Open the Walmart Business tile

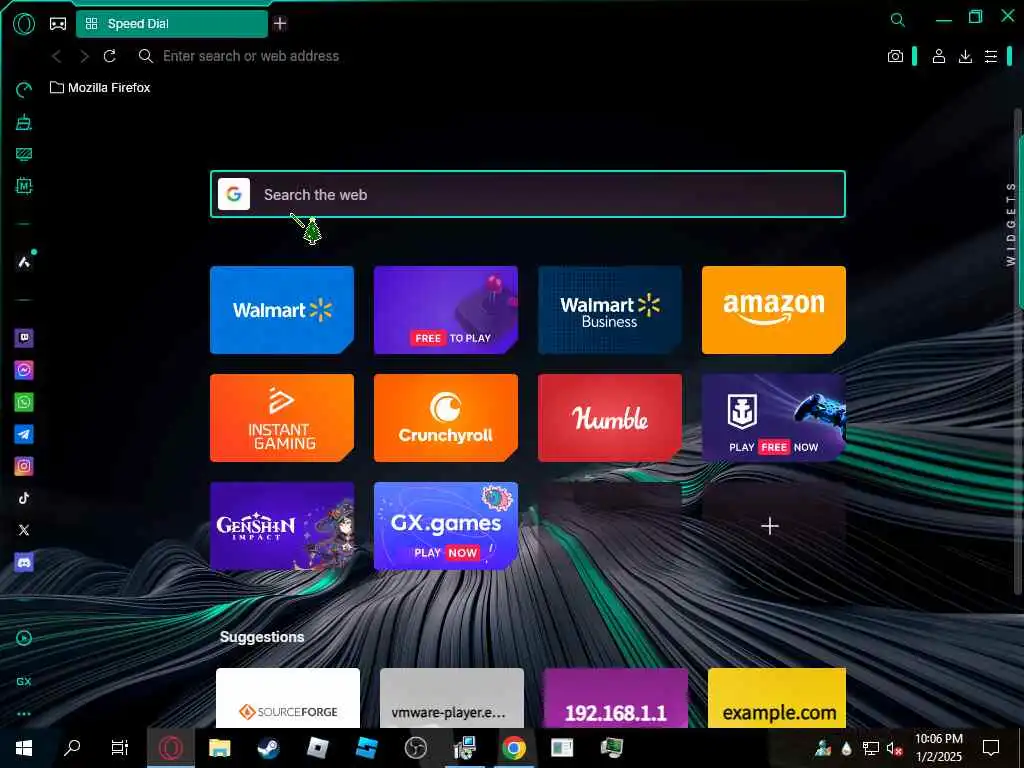(x=610, y=310)
